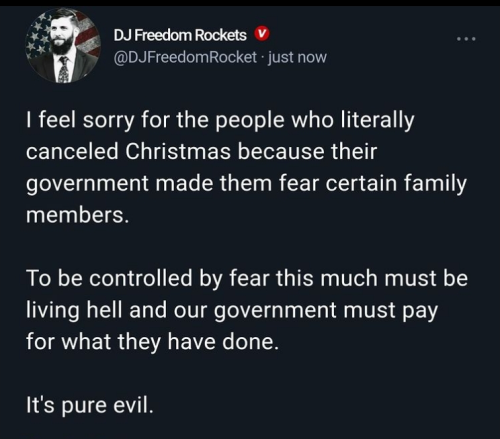Click the word "controlled" in the post
Screen dimensions: 500x439
pos(140,278)
